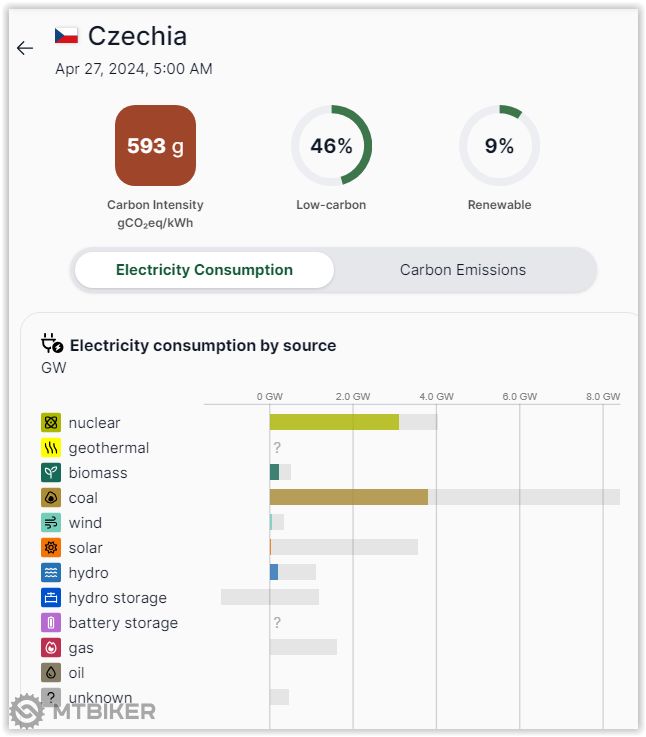The image size is (646, 737).
Task: Click the oil drop icon
Action: pyautogui.click(x=51, y=673)
